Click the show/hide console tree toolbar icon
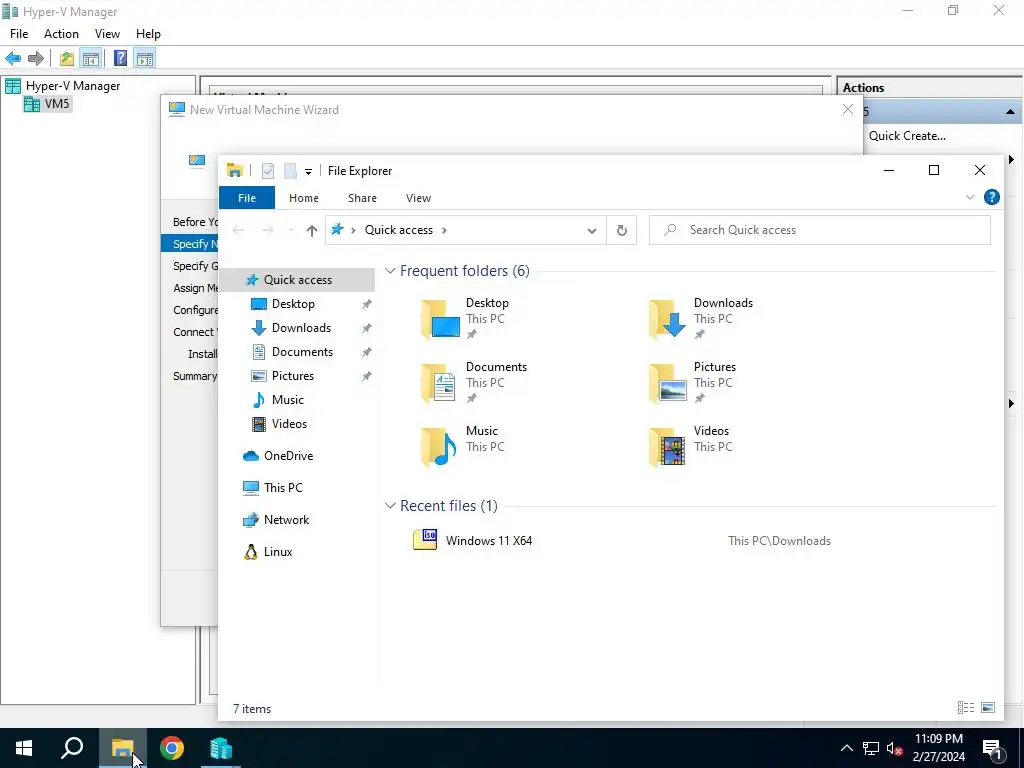The width and height of the screenshot is (1024, 768). point(90,59)
